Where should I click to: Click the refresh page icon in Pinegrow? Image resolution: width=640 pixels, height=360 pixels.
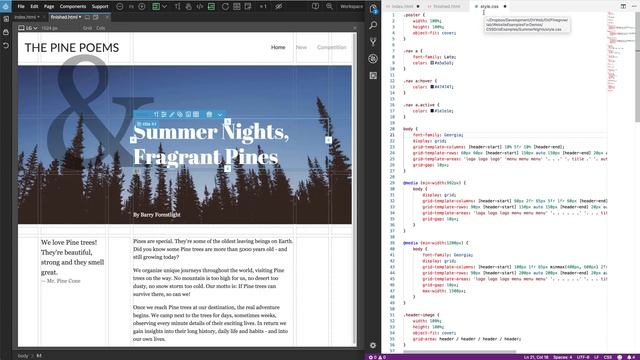click(x=225, y=7)
